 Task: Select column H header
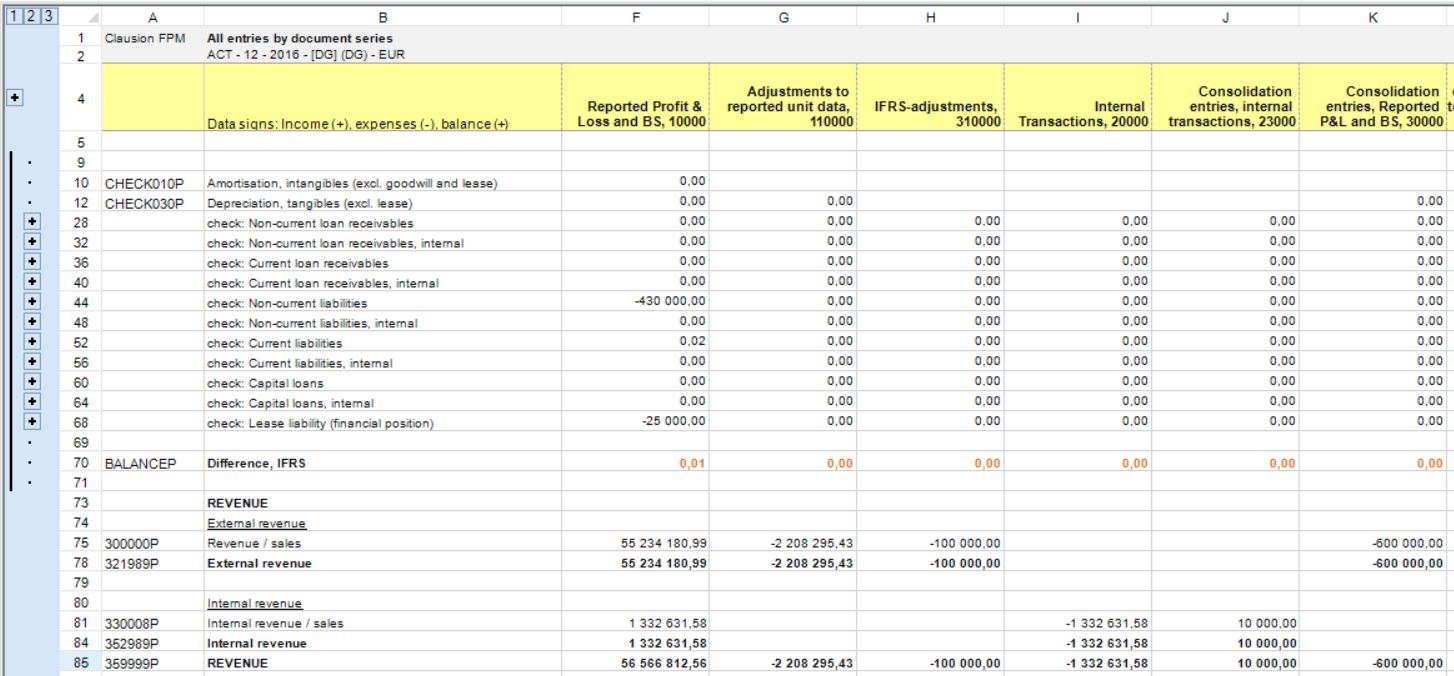tap(930, 18)
